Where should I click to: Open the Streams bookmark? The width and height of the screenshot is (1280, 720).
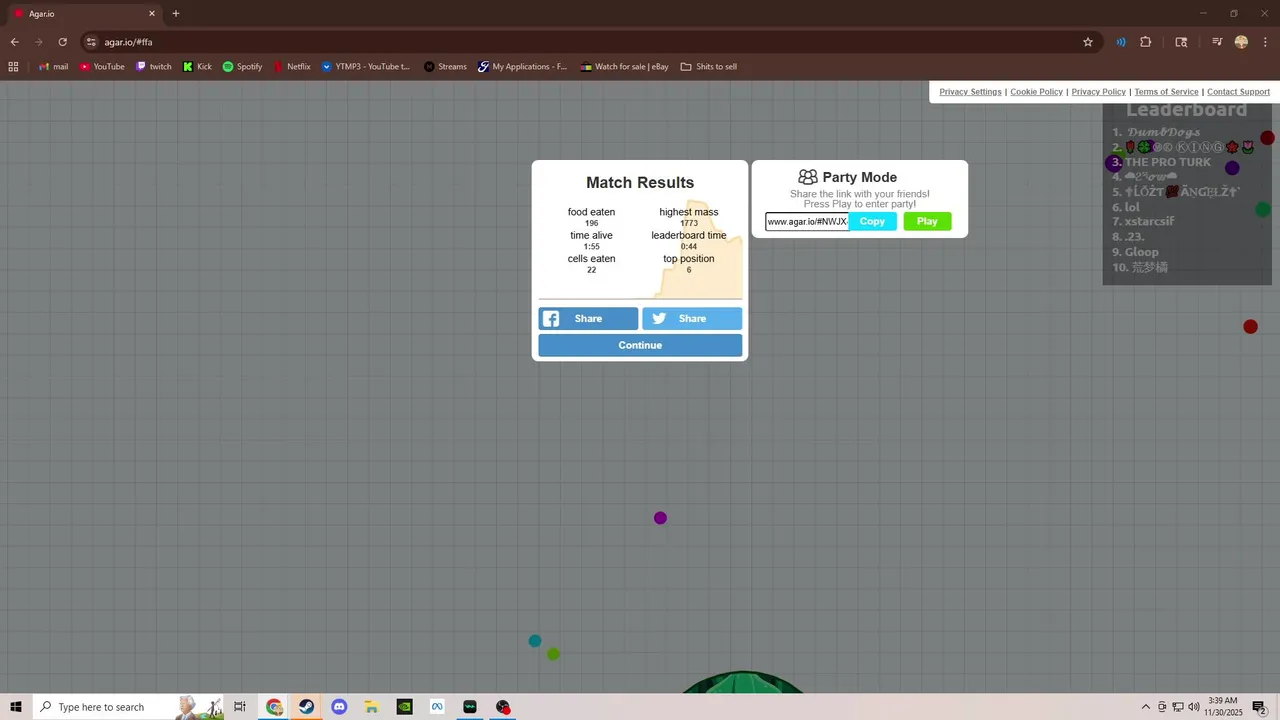tap(445, 67)
